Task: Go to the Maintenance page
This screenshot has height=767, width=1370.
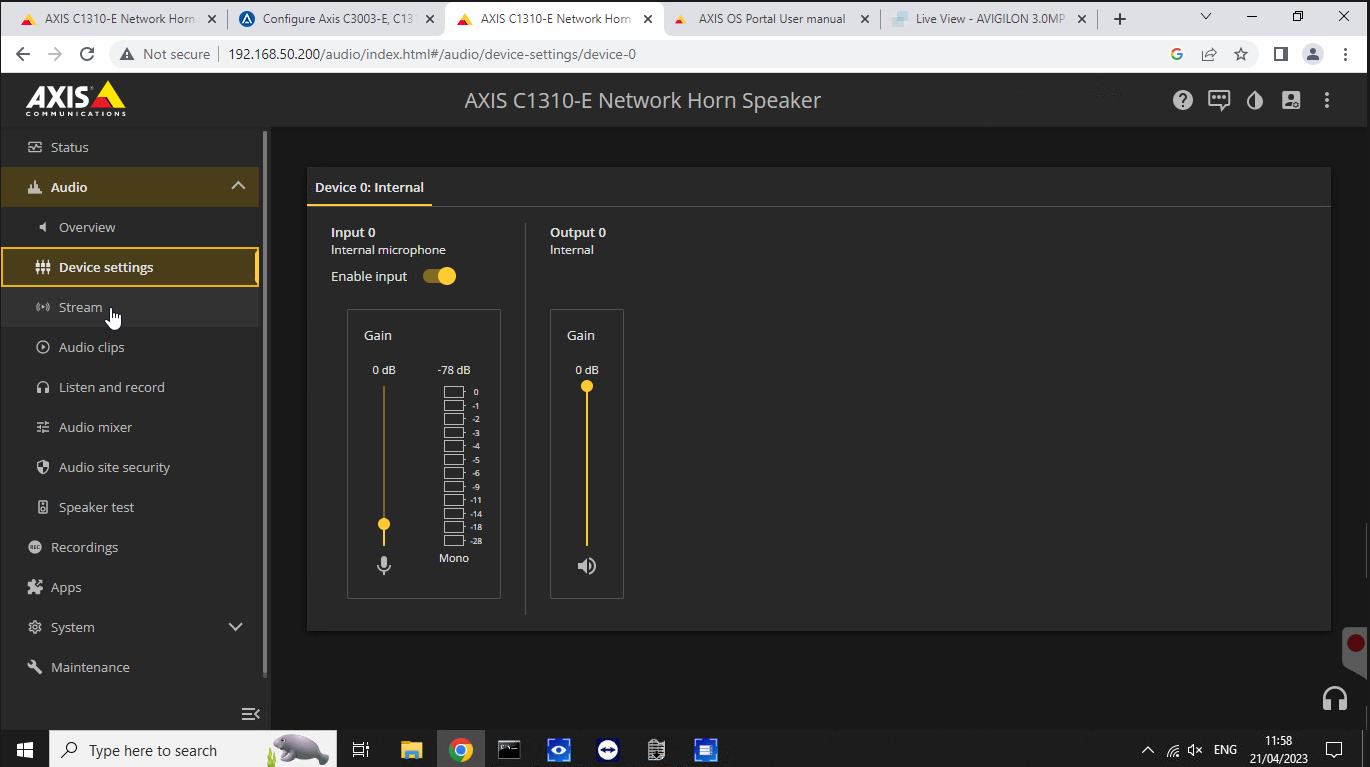Action: [x=90, y=667]
